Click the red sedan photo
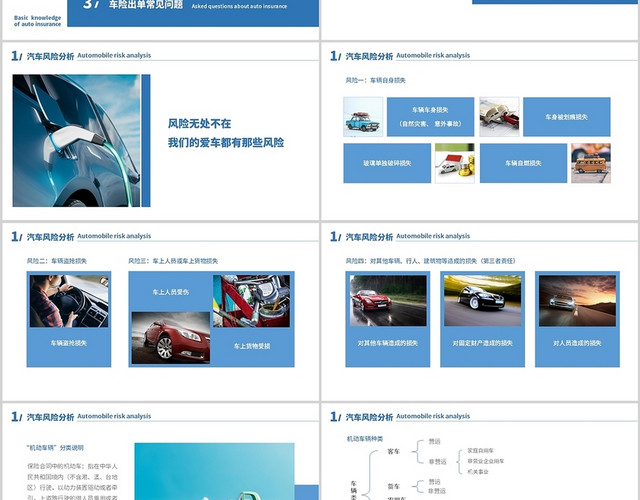 tap(170, 338)
